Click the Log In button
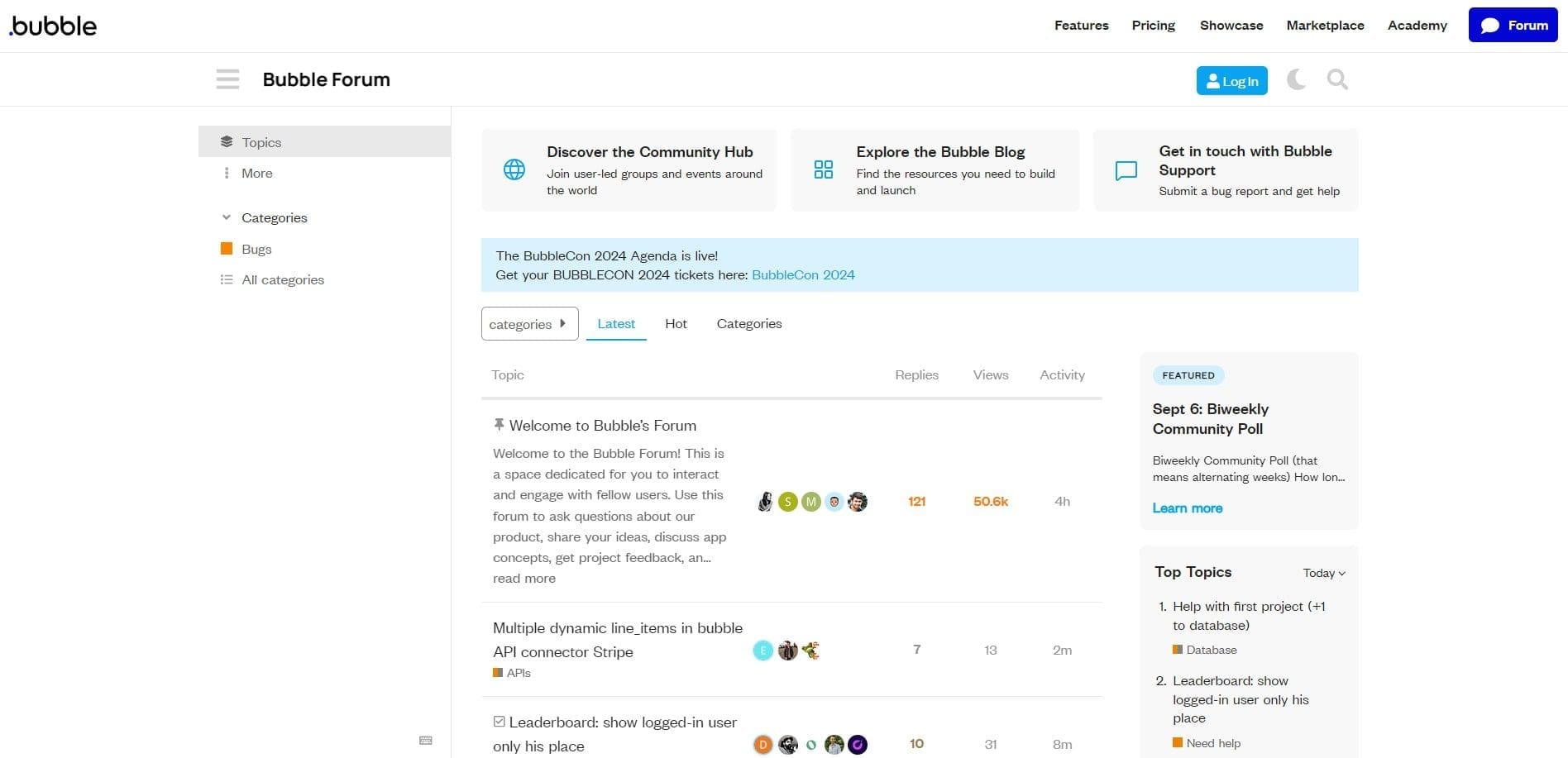The image size is (1568, 758). (x=1232, y=81)
